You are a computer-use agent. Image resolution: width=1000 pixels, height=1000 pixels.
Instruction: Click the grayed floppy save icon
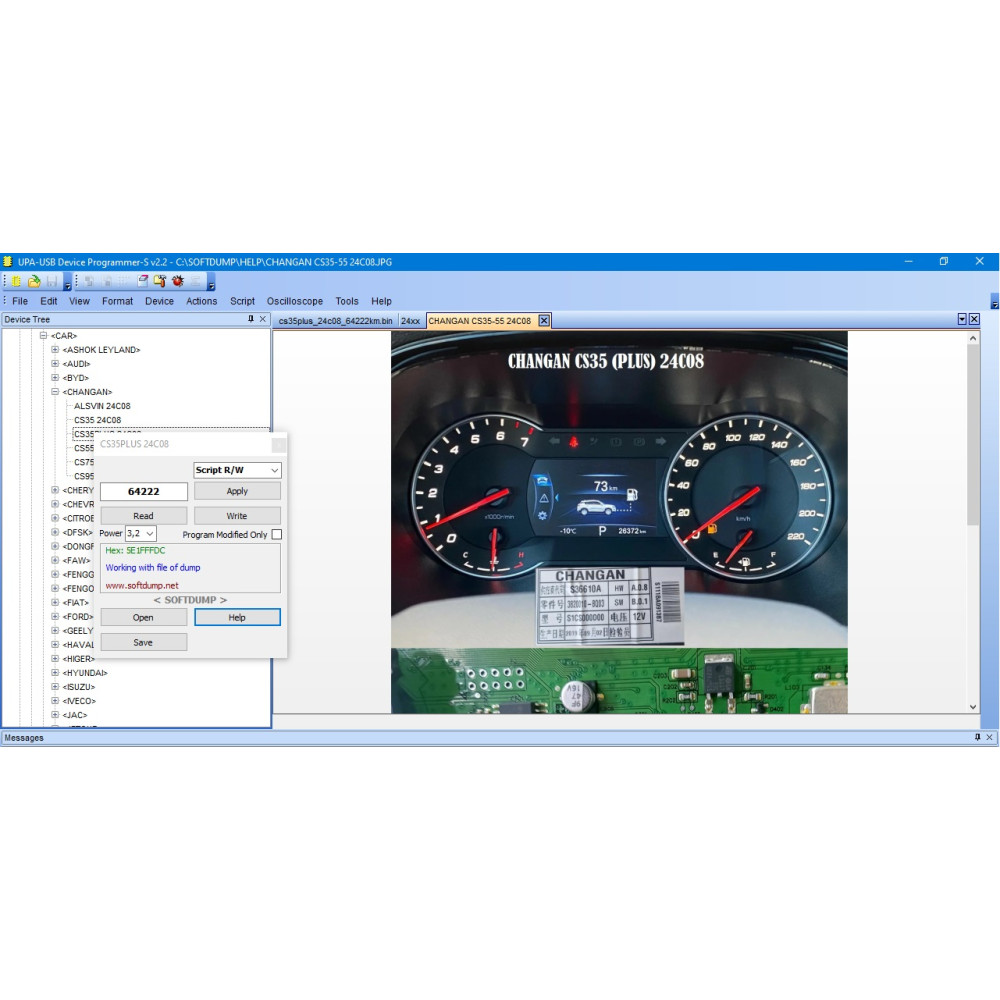52,281
